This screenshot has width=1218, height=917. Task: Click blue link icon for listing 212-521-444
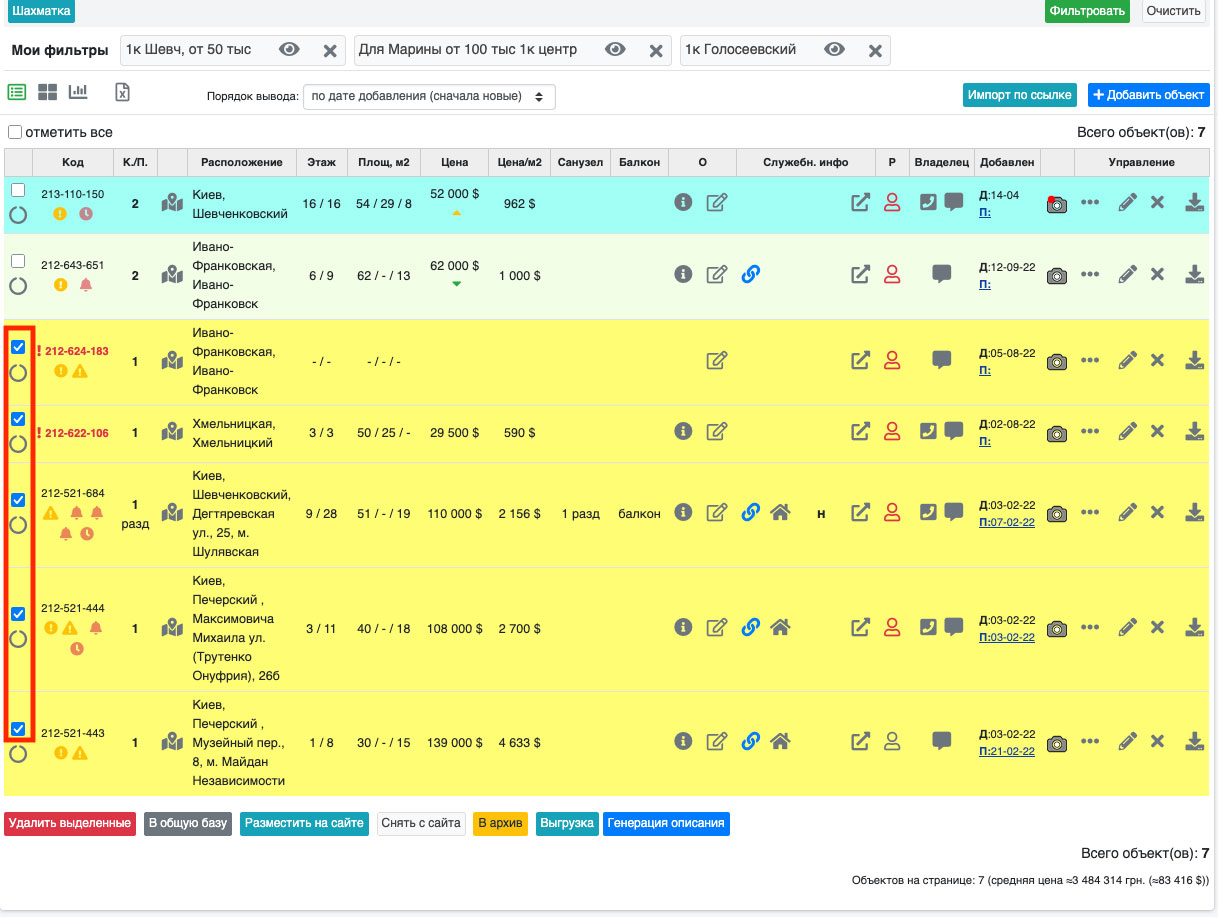pos(750,627)
